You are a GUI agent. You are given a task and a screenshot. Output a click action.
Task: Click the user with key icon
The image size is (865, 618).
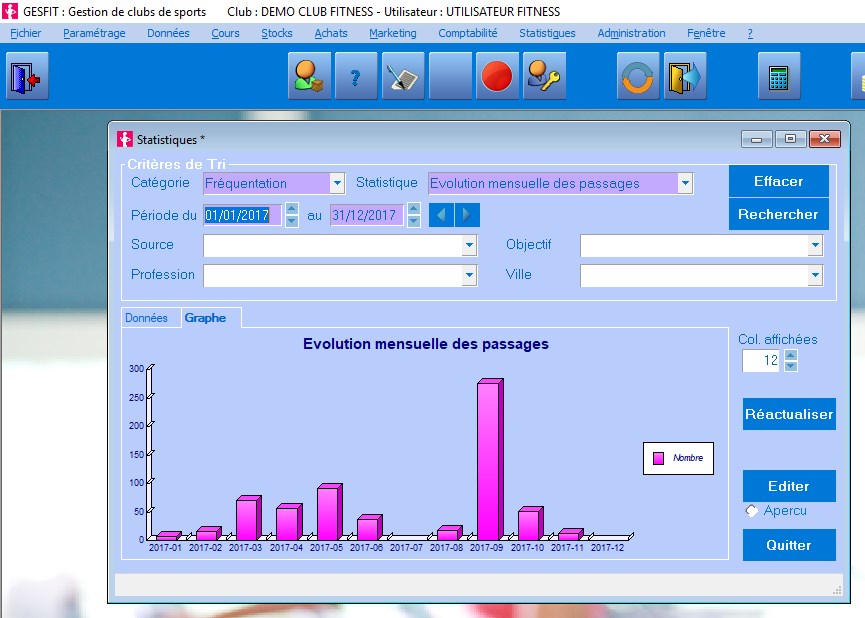click(545, 78)
